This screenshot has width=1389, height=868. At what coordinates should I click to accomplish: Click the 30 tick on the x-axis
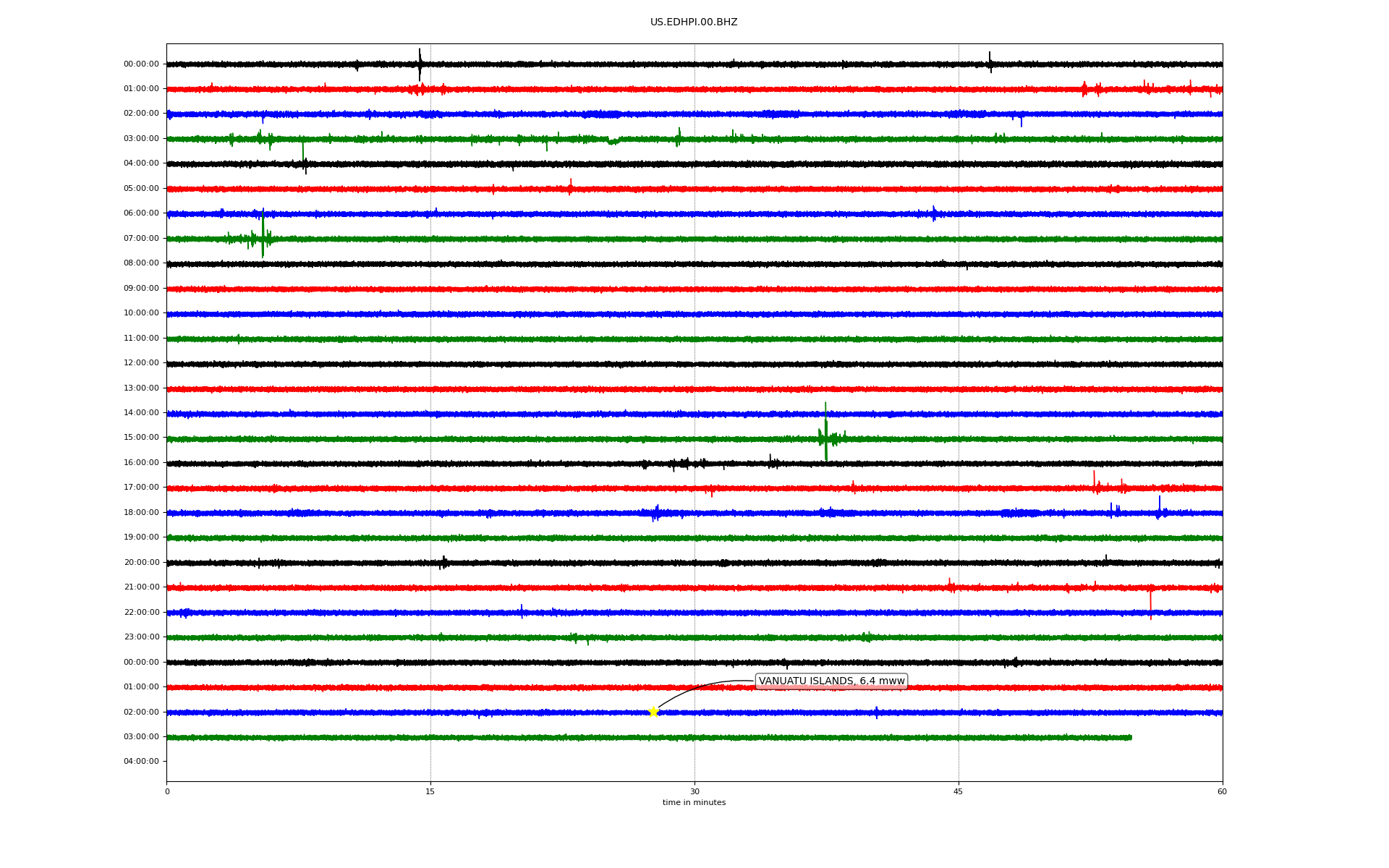click(694, 791)
